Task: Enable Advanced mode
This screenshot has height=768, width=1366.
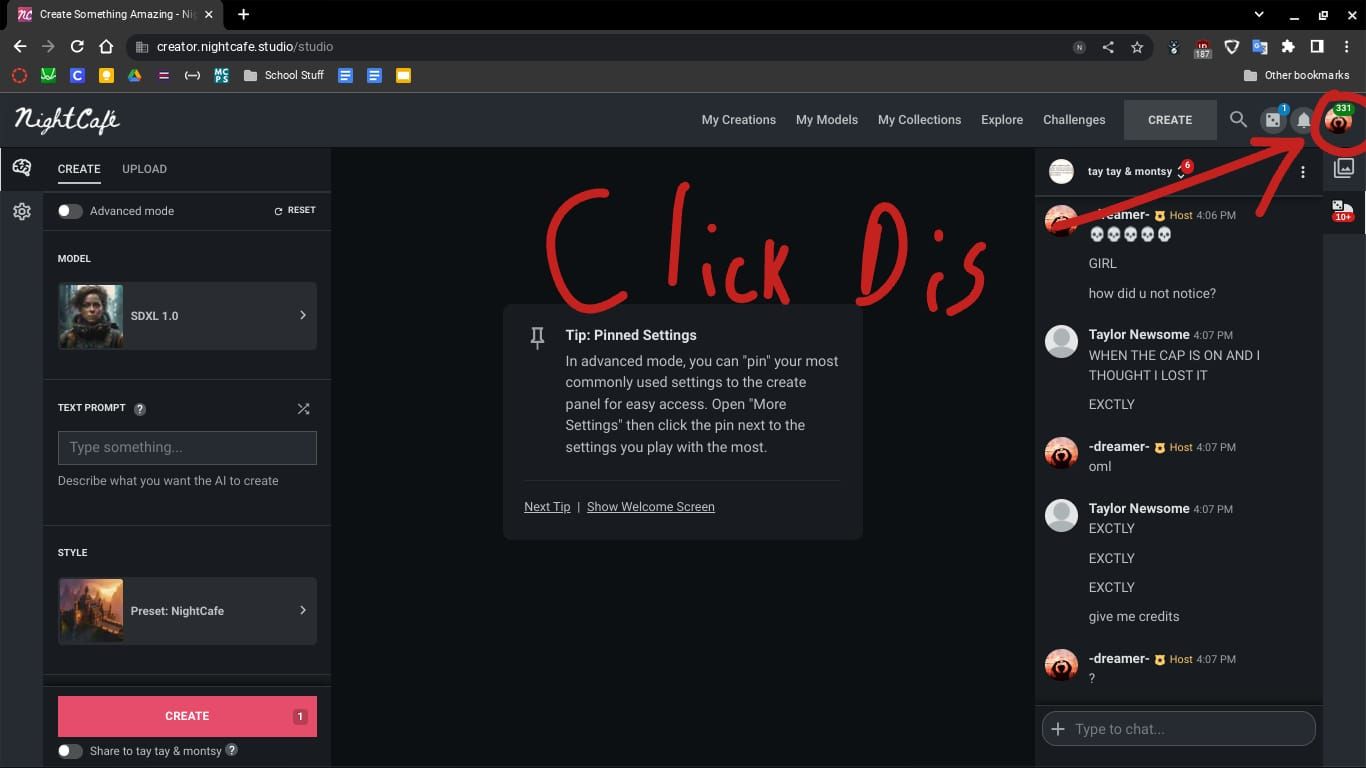Action: click(x=69, y=211)
